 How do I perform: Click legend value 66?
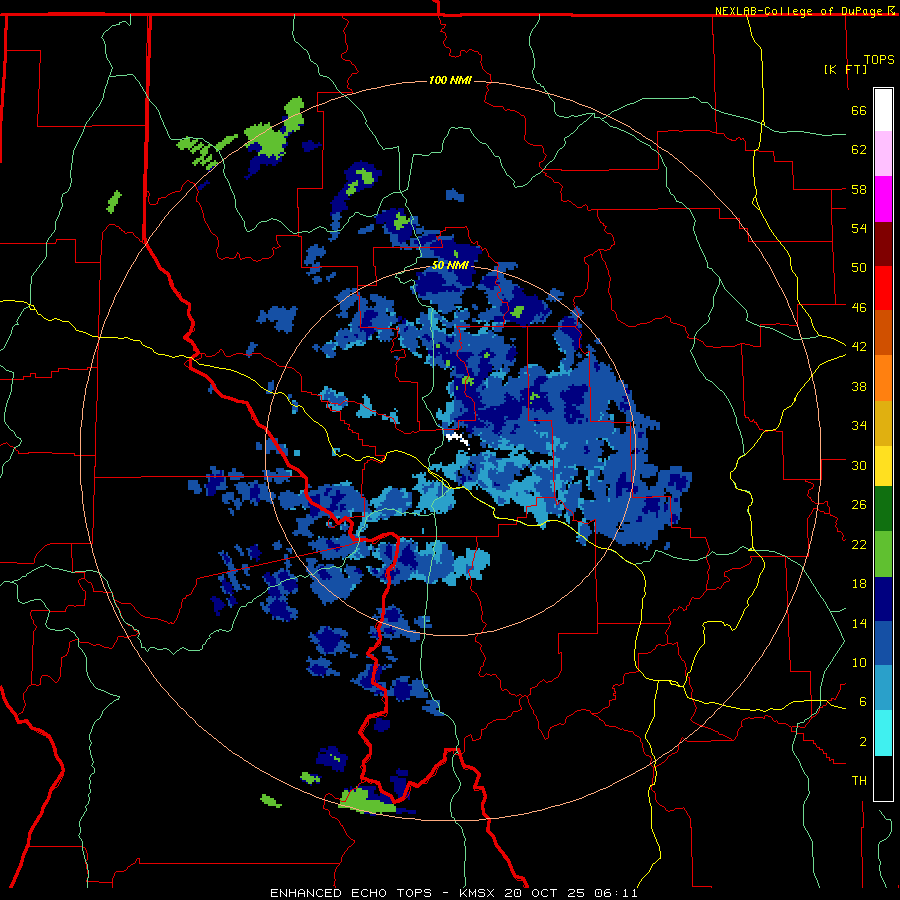click(x=859, y=110)
